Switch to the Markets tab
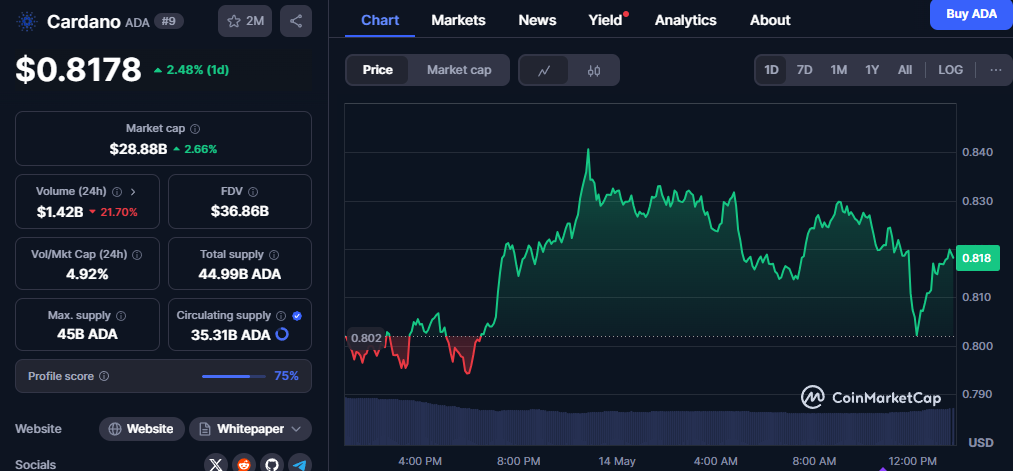 tap(458, 20)
